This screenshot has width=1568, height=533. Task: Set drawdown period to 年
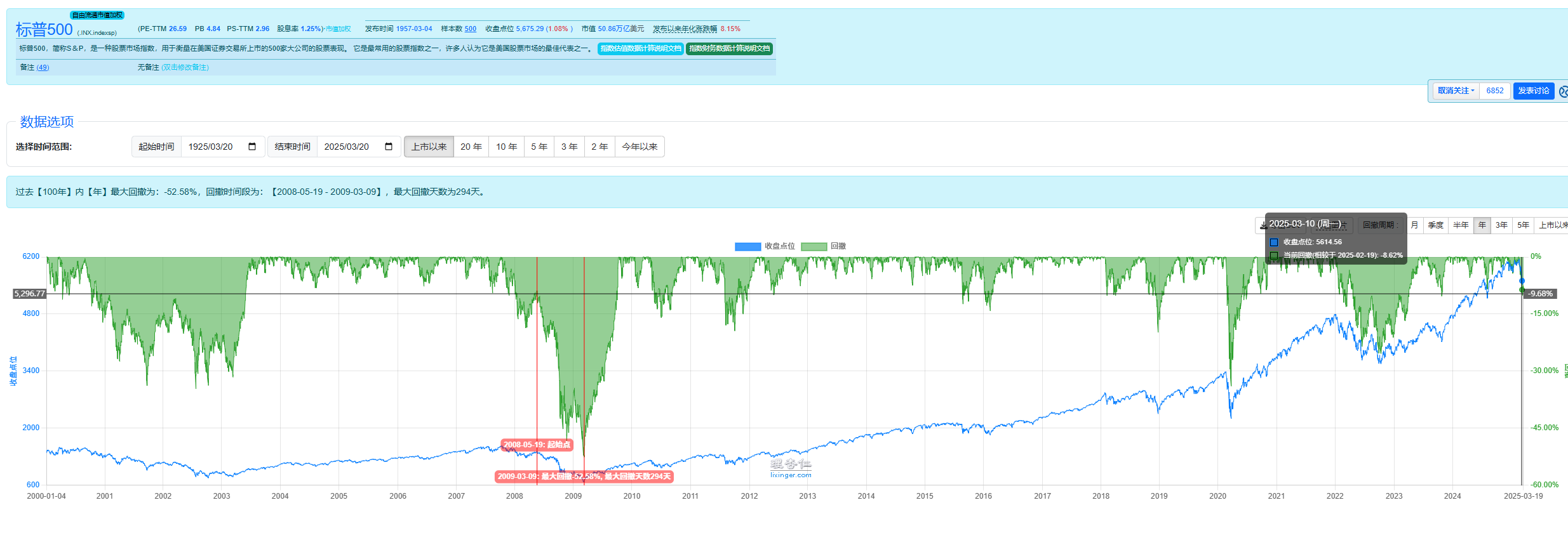click(1482, 225)
